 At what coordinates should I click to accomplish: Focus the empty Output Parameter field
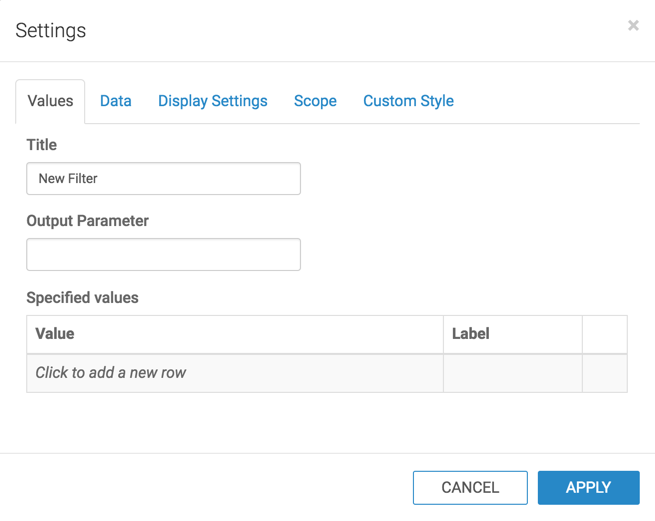pyautogui.click(x=163, y=254)
